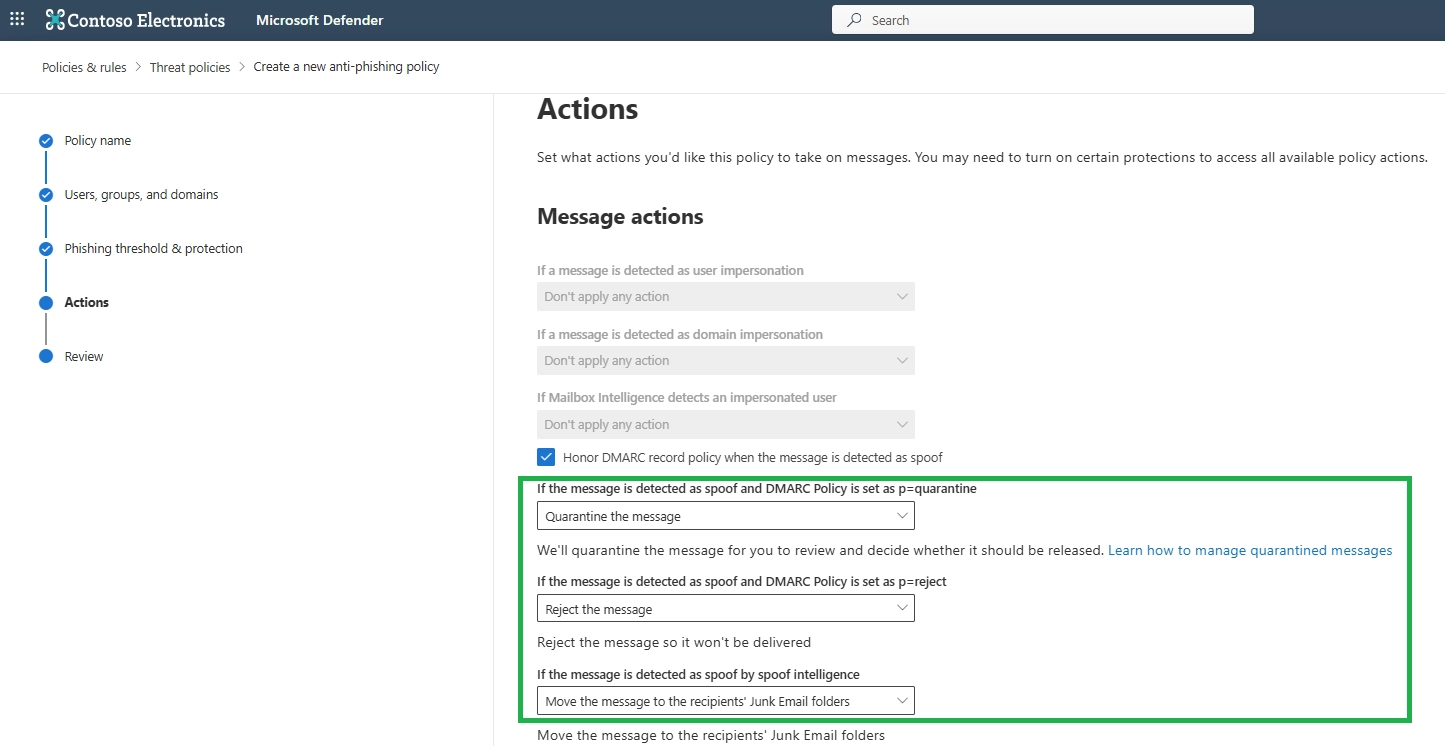
Task: Click the magnifier icon in the search bar
Action: (853, 19)
